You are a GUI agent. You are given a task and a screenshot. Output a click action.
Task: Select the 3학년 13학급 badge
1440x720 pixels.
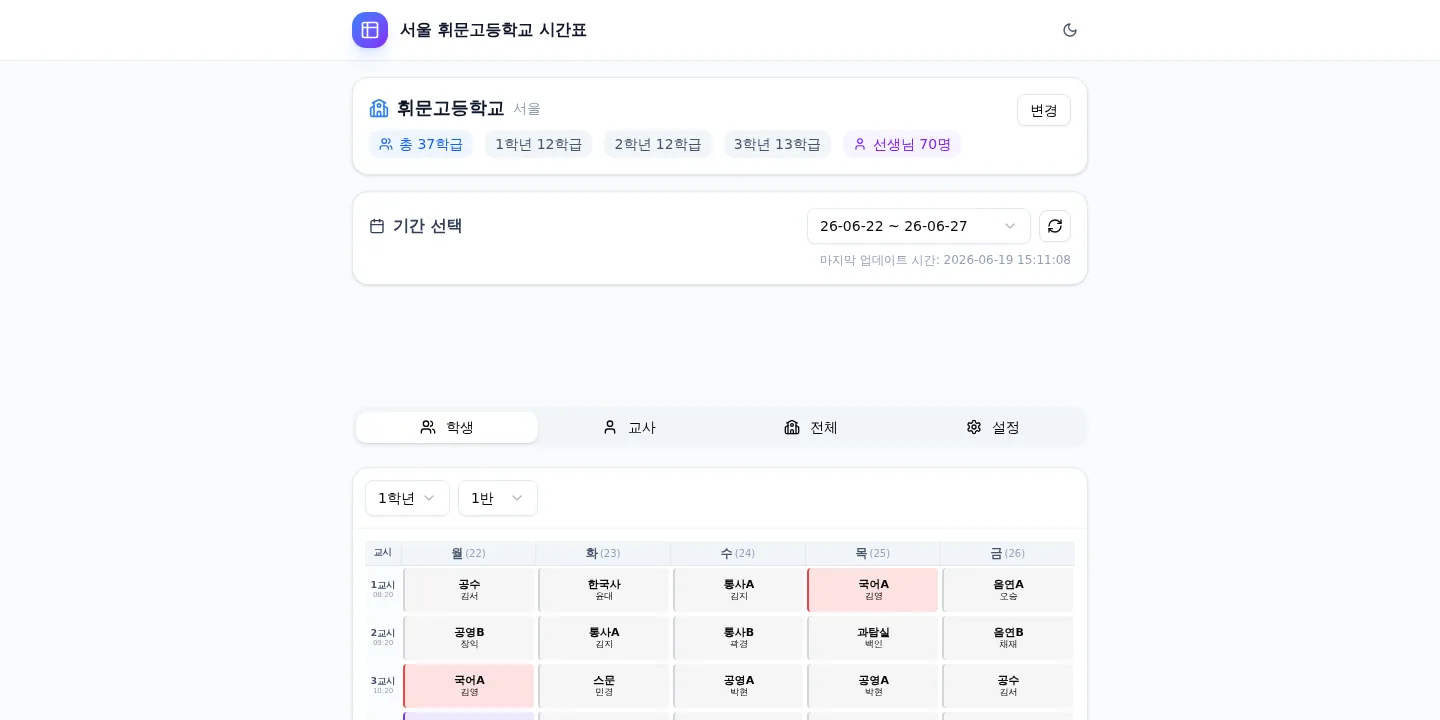777,144
